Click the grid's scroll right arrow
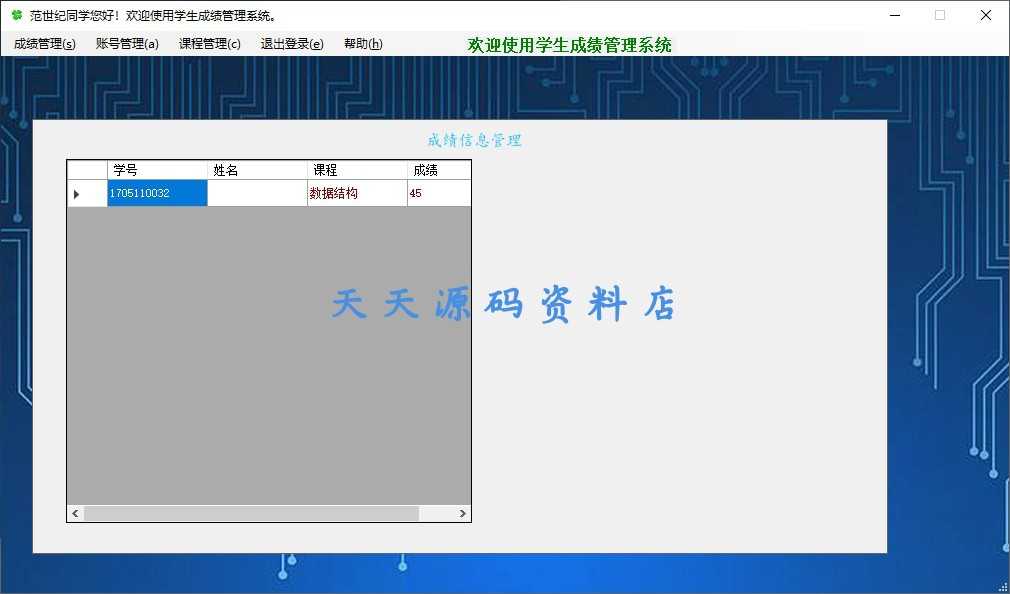Image resolution: width=1010 pixels, height=594 pixels. coord(462,513)
